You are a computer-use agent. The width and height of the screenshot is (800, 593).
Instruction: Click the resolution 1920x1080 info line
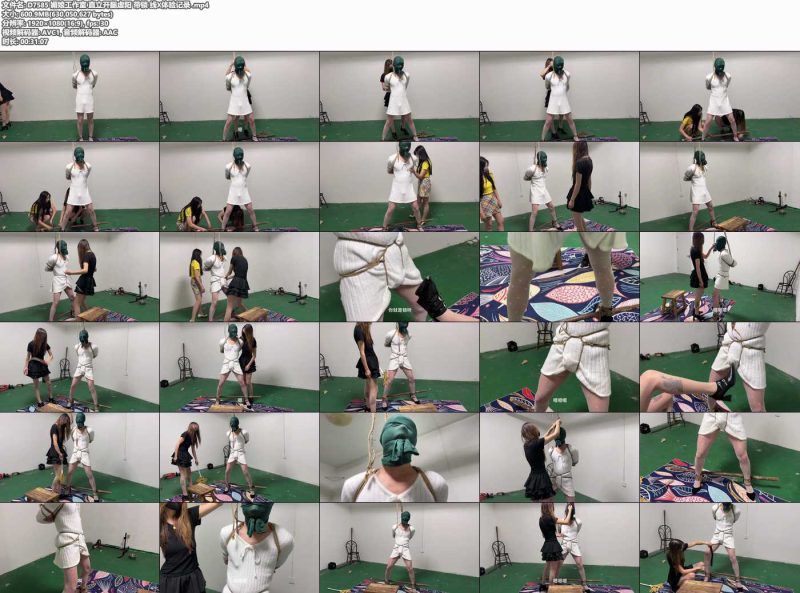[x=55, y=23]
